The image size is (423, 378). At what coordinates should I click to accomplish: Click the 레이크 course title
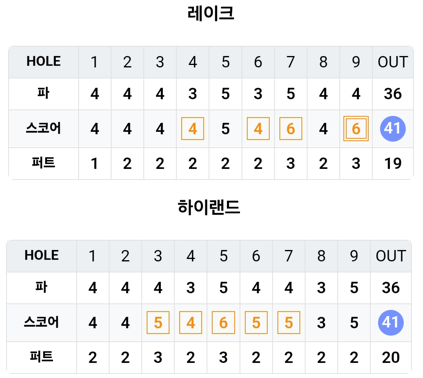[211, 13]
